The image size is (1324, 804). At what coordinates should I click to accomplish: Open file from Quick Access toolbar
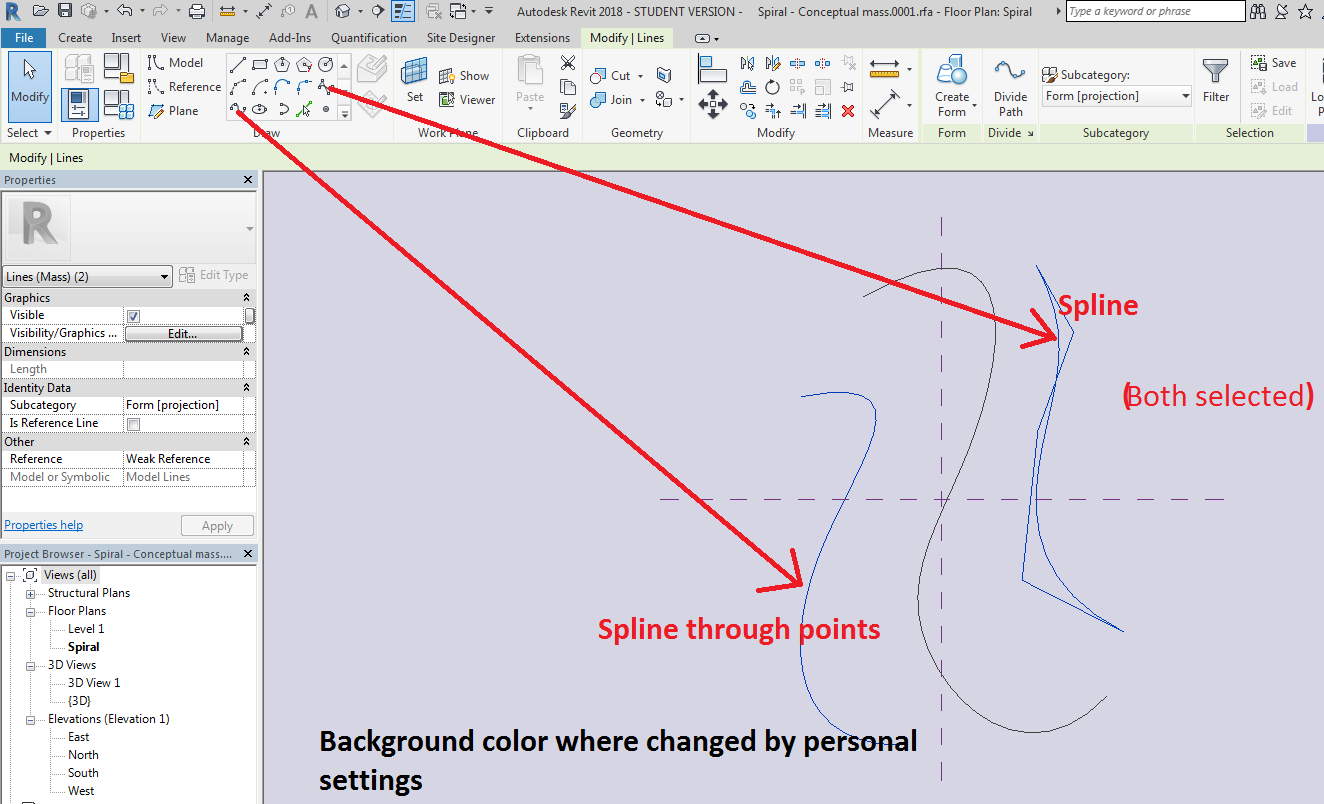click(x=40, y=11)
